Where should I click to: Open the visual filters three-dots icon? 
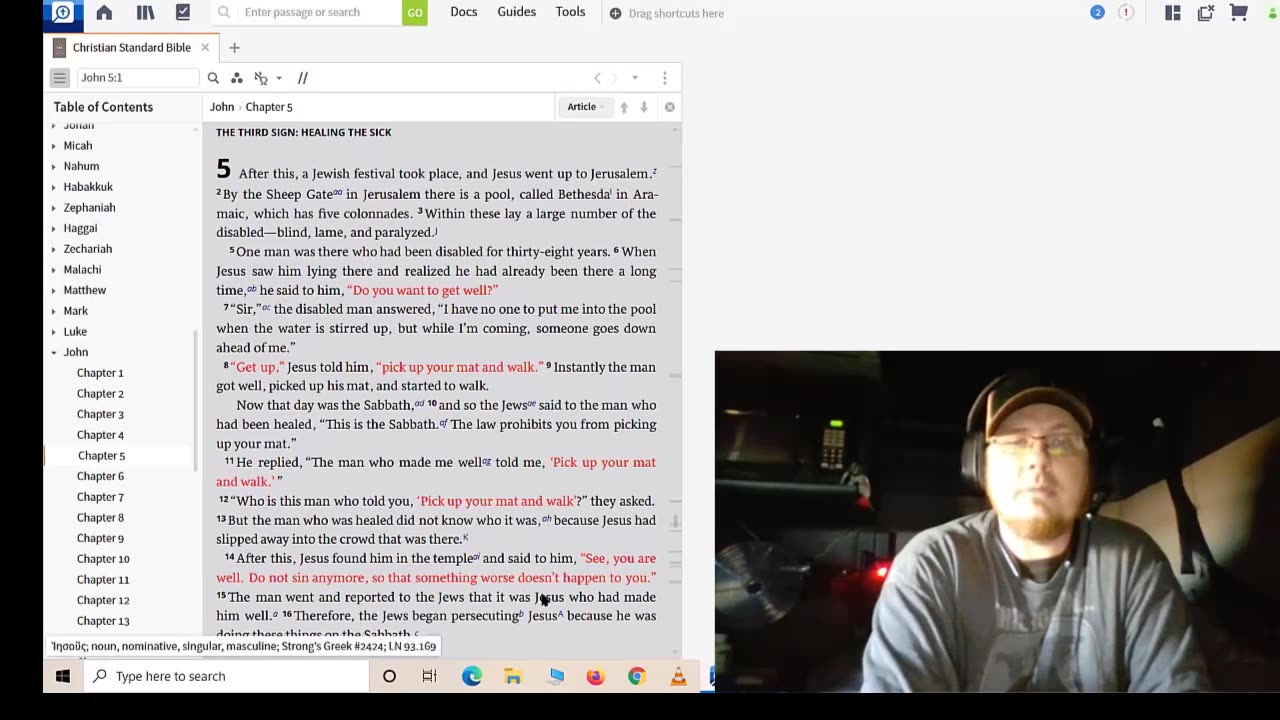[237, 78]
